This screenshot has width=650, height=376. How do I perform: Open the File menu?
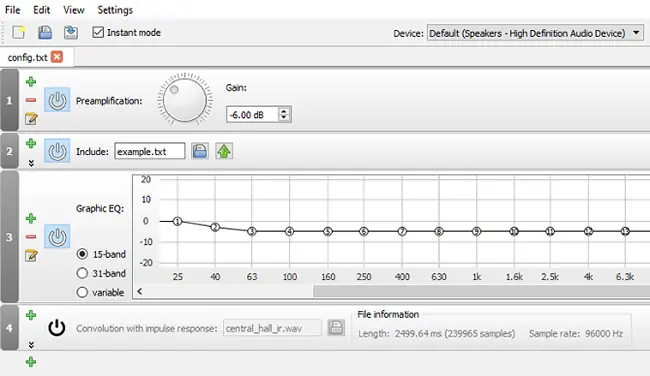click(12, 10)
